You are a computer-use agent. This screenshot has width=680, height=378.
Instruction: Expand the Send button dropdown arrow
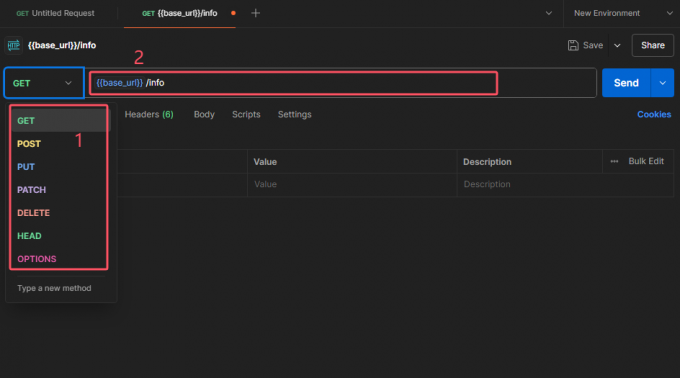tap(662, 83)
